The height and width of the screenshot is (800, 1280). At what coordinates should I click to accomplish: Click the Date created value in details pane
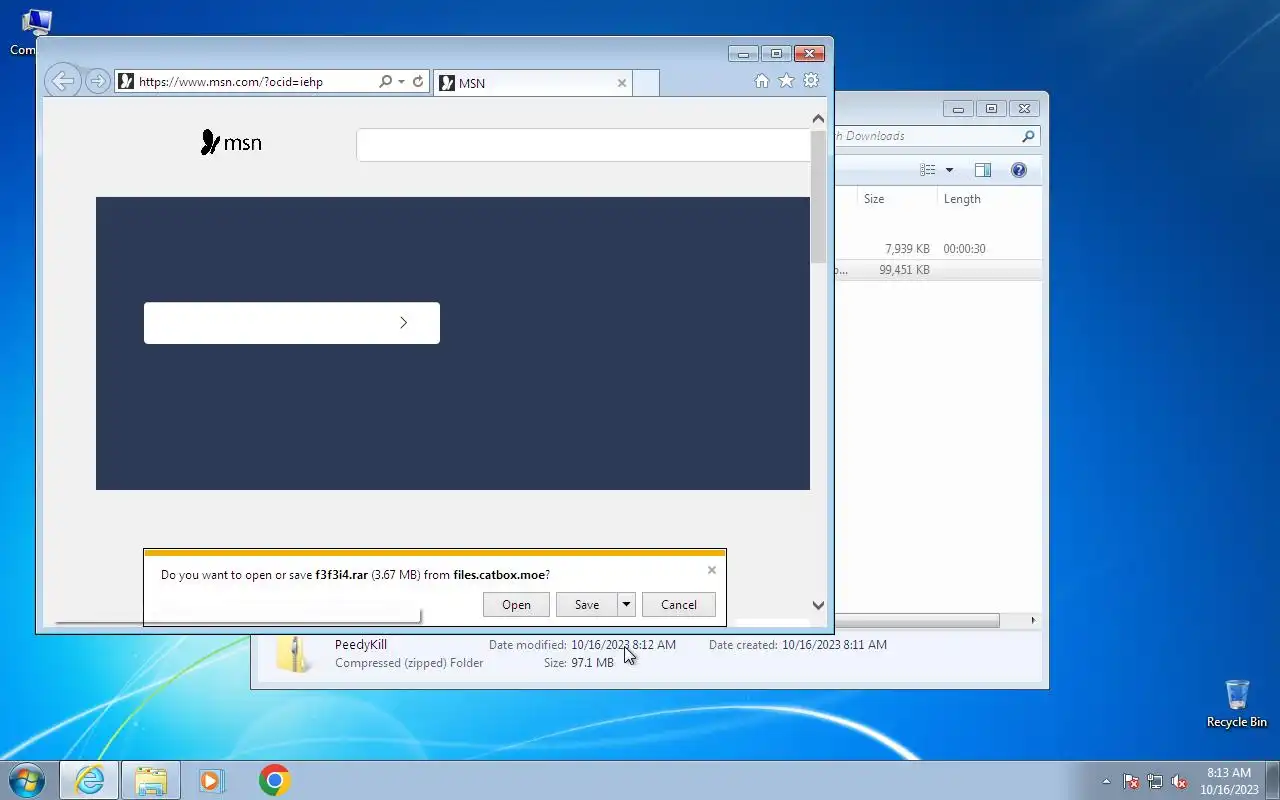click(x=834, y=645)
